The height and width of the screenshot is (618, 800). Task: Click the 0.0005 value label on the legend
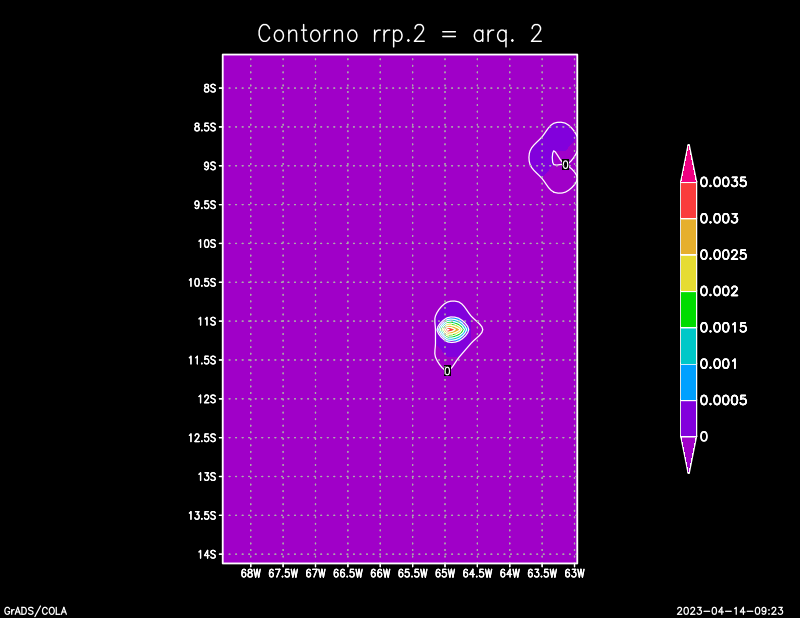[723, 400]
